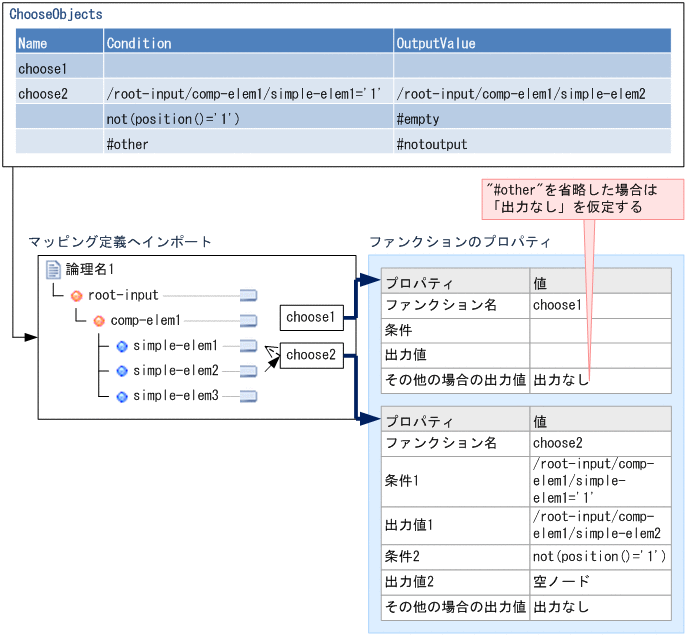Click the blue simple-elem3 element icon

[x=122, y=396]
